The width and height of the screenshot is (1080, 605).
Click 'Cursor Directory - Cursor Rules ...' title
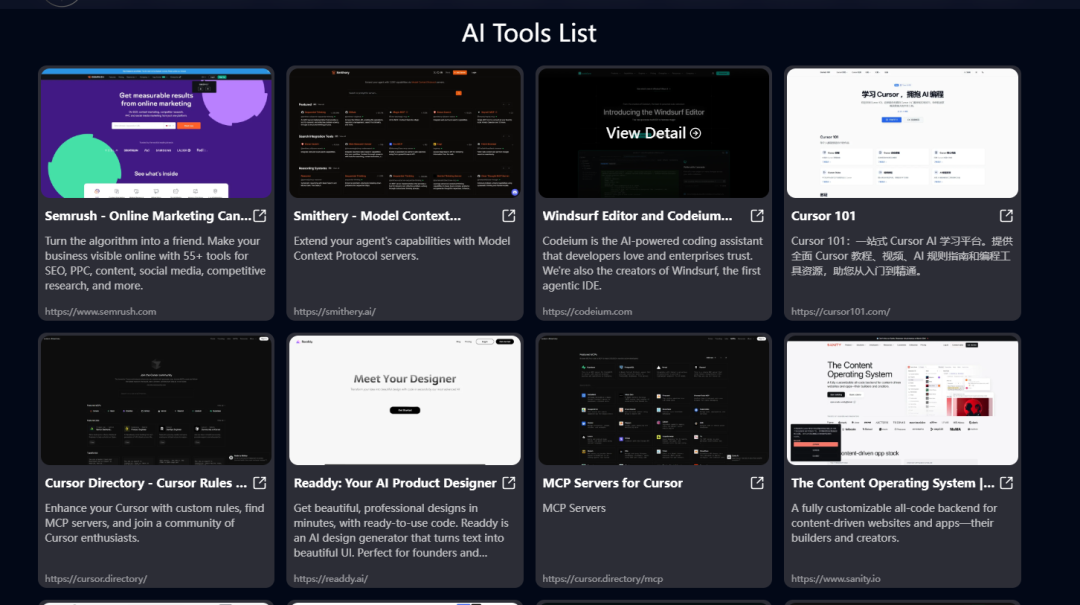(x=145, y=483)
